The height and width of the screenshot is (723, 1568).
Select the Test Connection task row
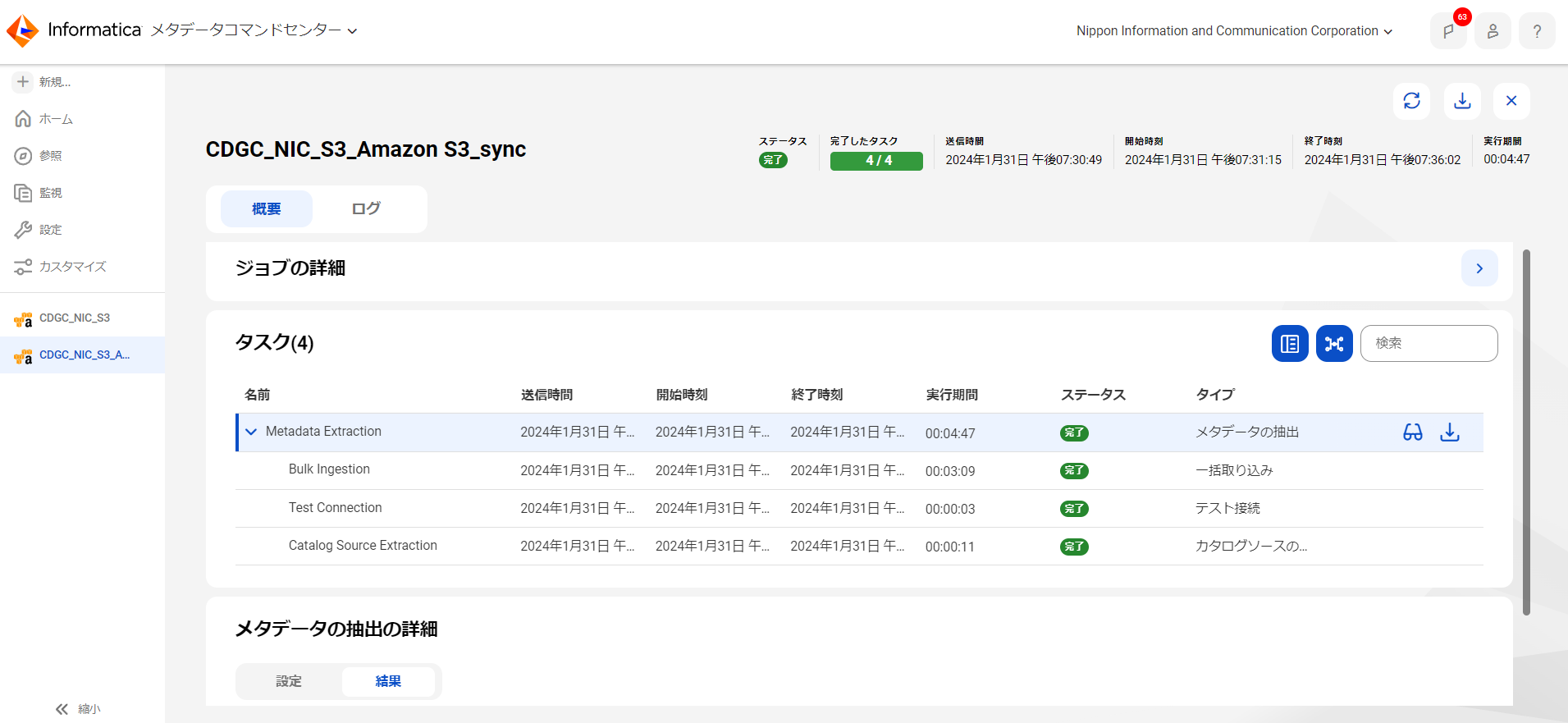(859, 509)
